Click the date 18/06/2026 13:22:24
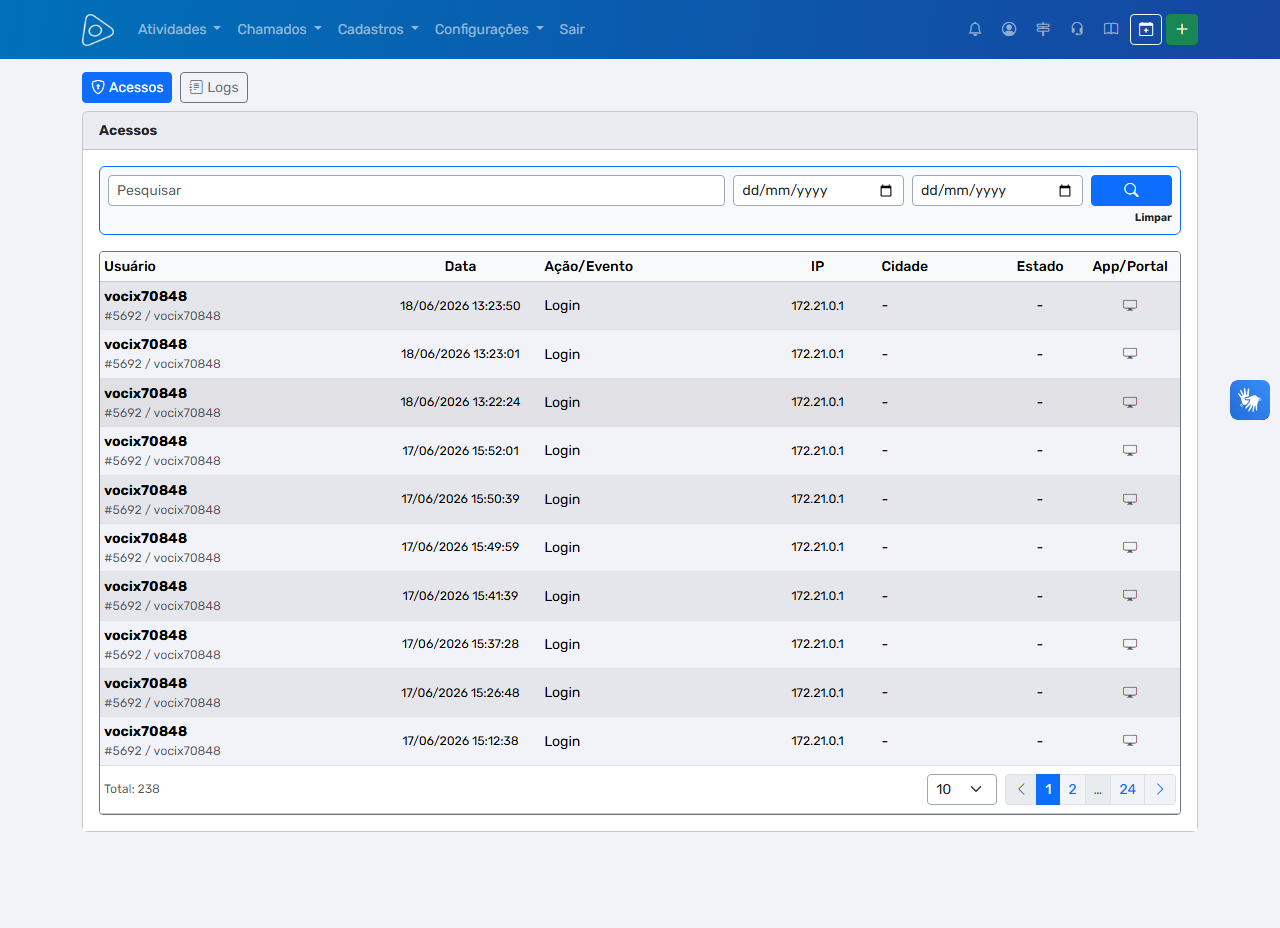 [x=460, y=402]
